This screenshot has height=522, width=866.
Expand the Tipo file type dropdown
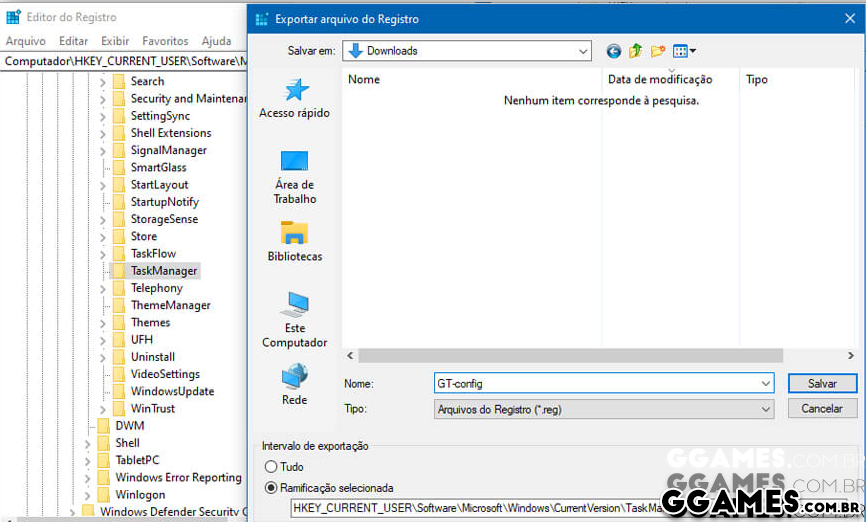pos(766,409)
